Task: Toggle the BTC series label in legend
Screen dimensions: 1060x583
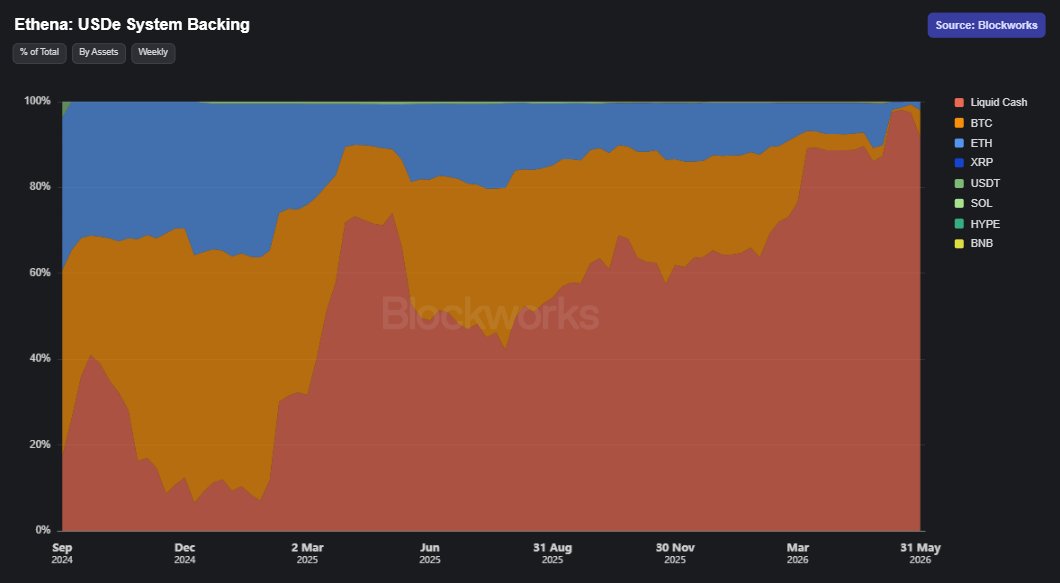Action: [x=981, y=123]
